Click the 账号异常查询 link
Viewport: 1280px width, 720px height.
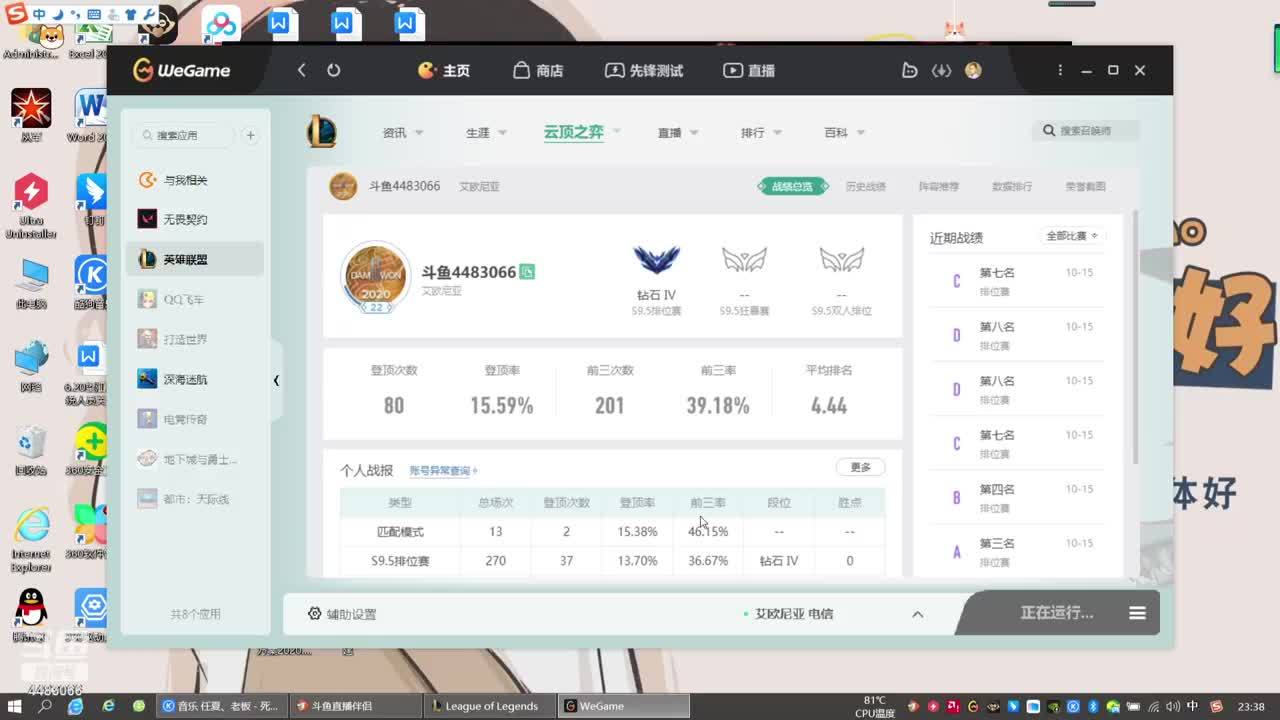coord(443,471)
